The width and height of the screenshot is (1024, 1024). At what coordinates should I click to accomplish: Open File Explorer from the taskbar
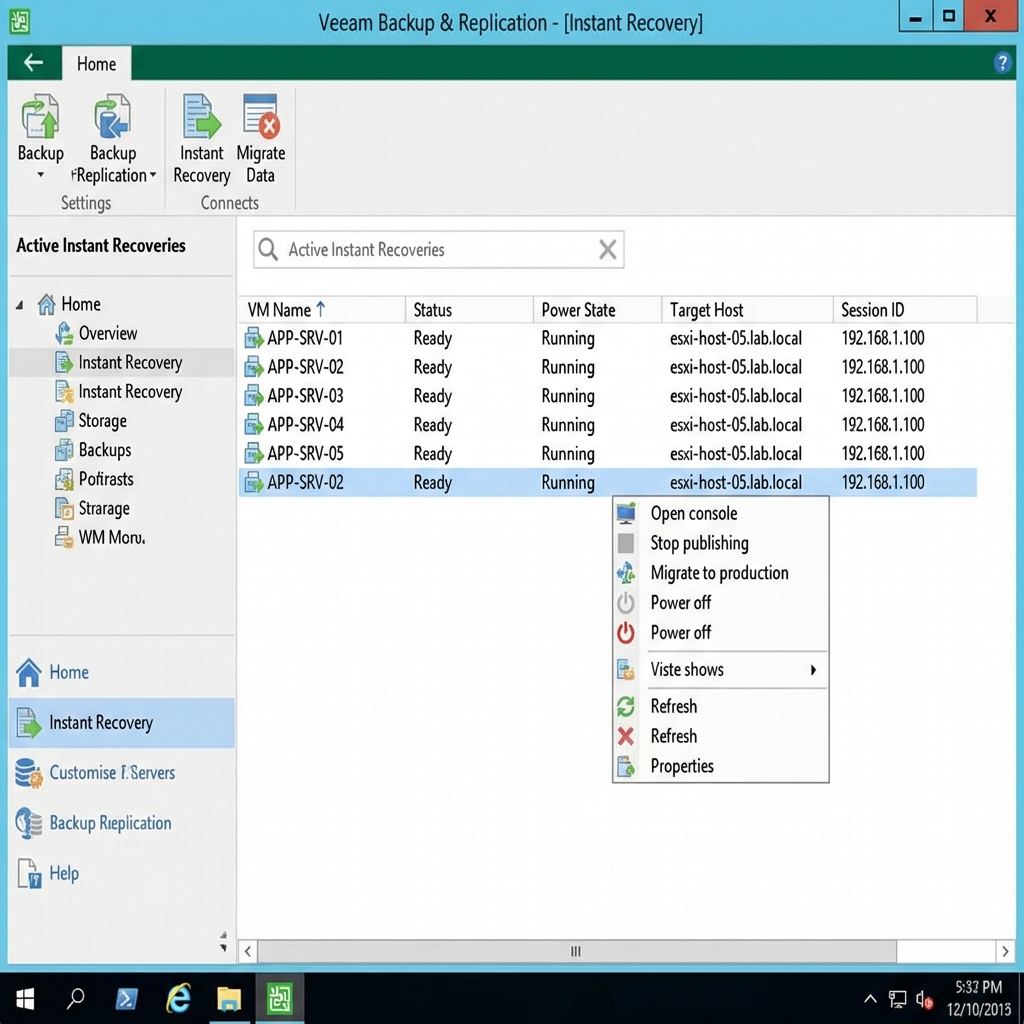tap(229, 998)
